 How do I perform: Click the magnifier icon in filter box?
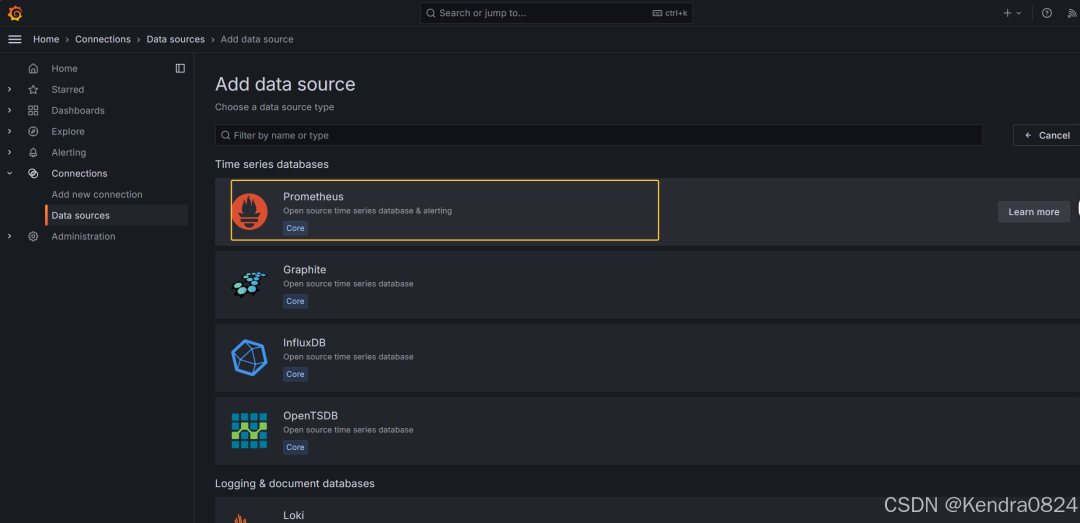[x=225, y=135]
